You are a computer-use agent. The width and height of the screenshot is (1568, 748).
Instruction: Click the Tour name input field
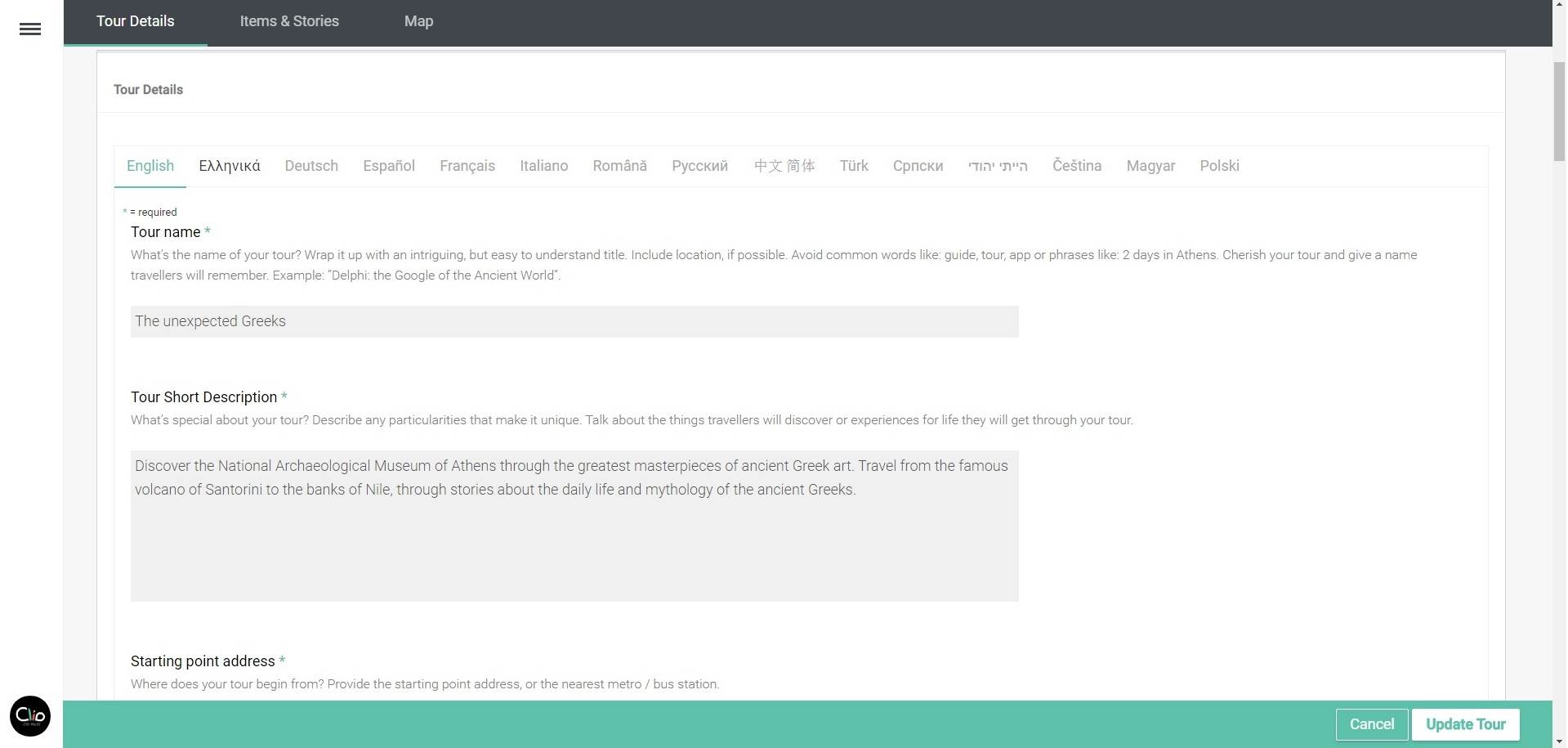tap(574, 321)
